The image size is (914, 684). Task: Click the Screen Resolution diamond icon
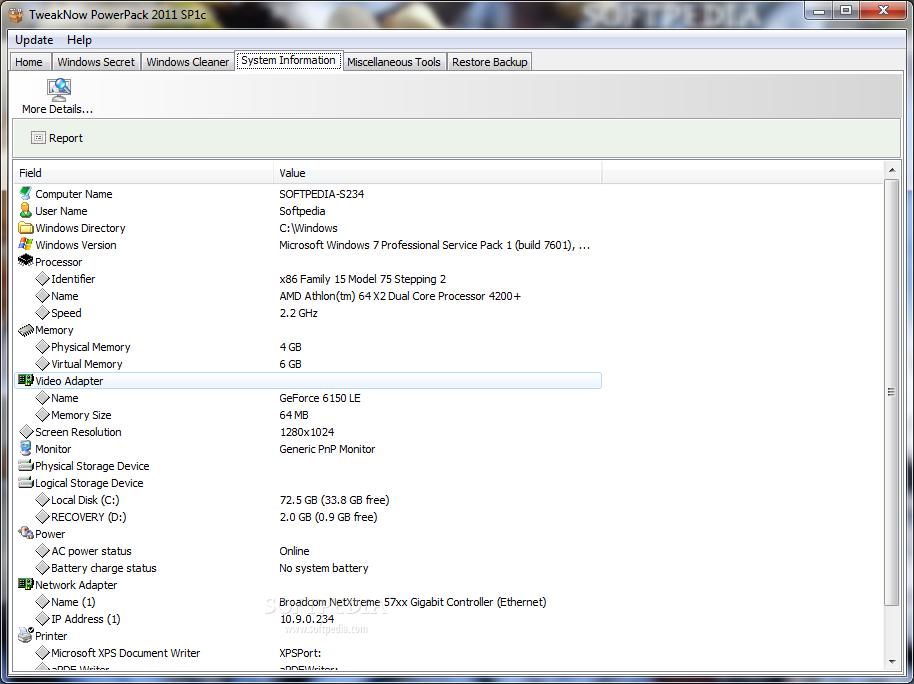click(x=26, y=432)
